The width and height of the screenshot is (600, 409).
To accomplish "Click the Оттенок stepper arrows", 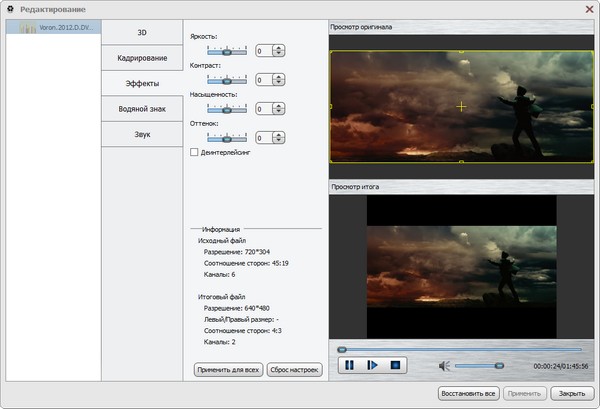I will click(277, 138).
